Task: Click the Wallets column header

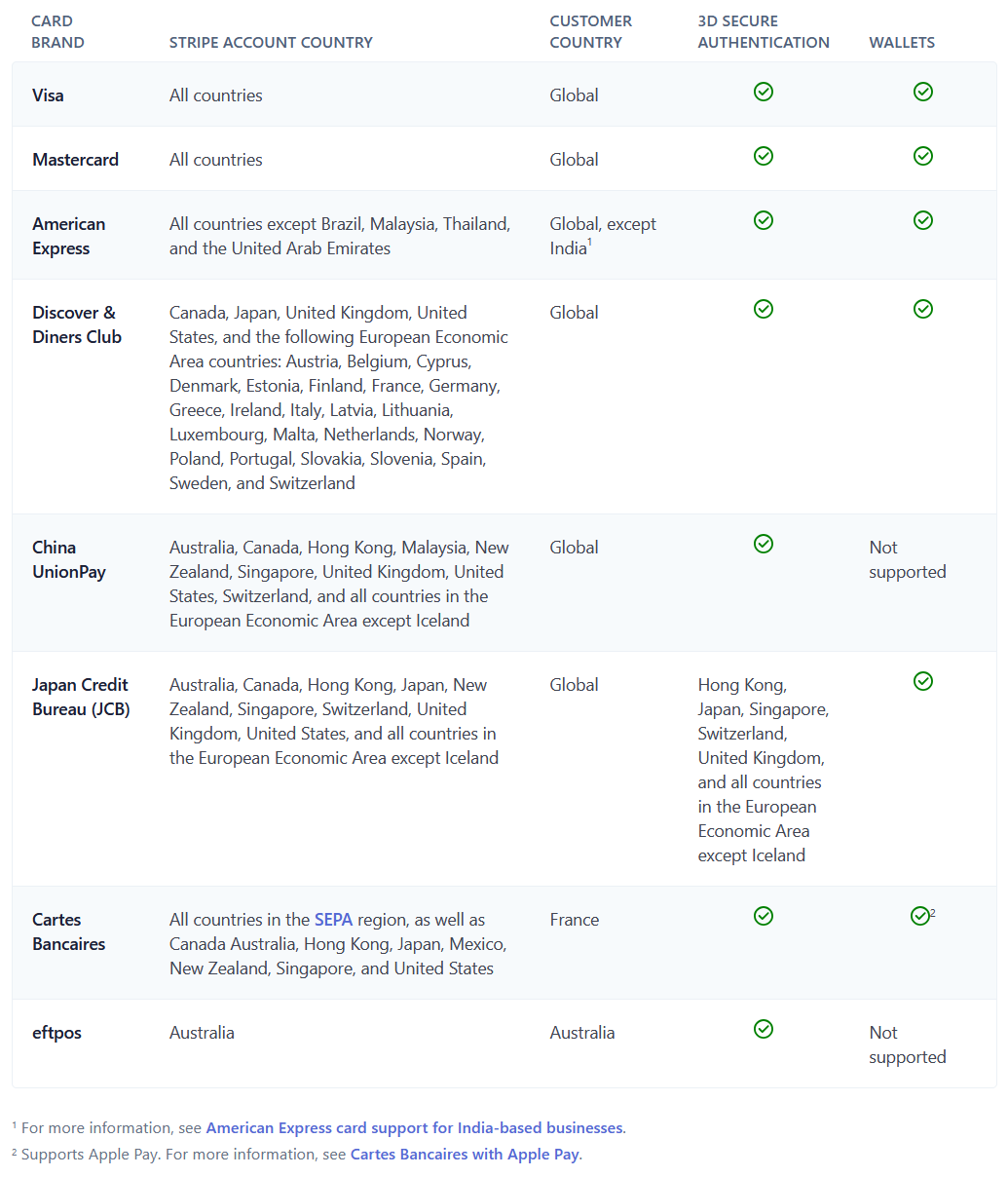Action: (x=902, y=42)
